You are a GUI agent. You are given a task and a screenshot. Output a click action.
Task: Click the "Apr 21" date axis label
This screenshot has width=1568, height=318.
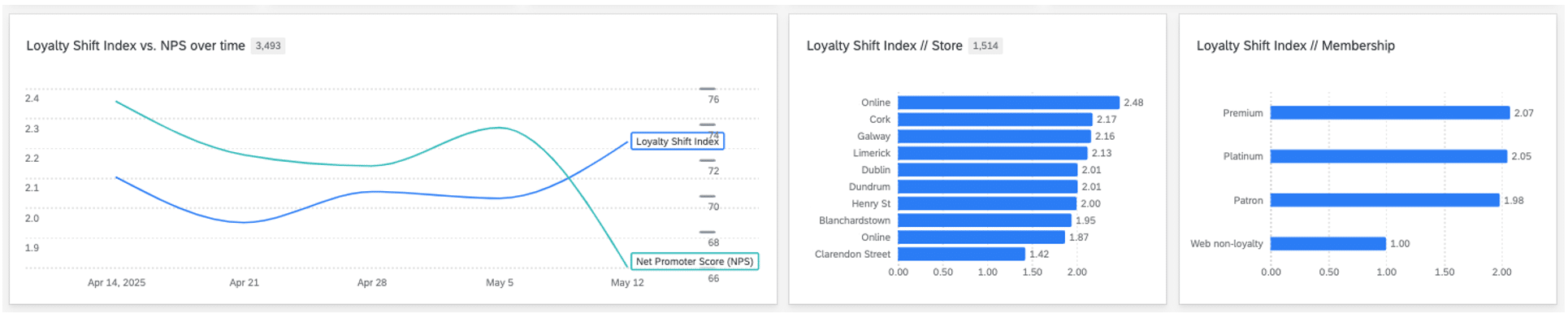click(x=244, y=283)
